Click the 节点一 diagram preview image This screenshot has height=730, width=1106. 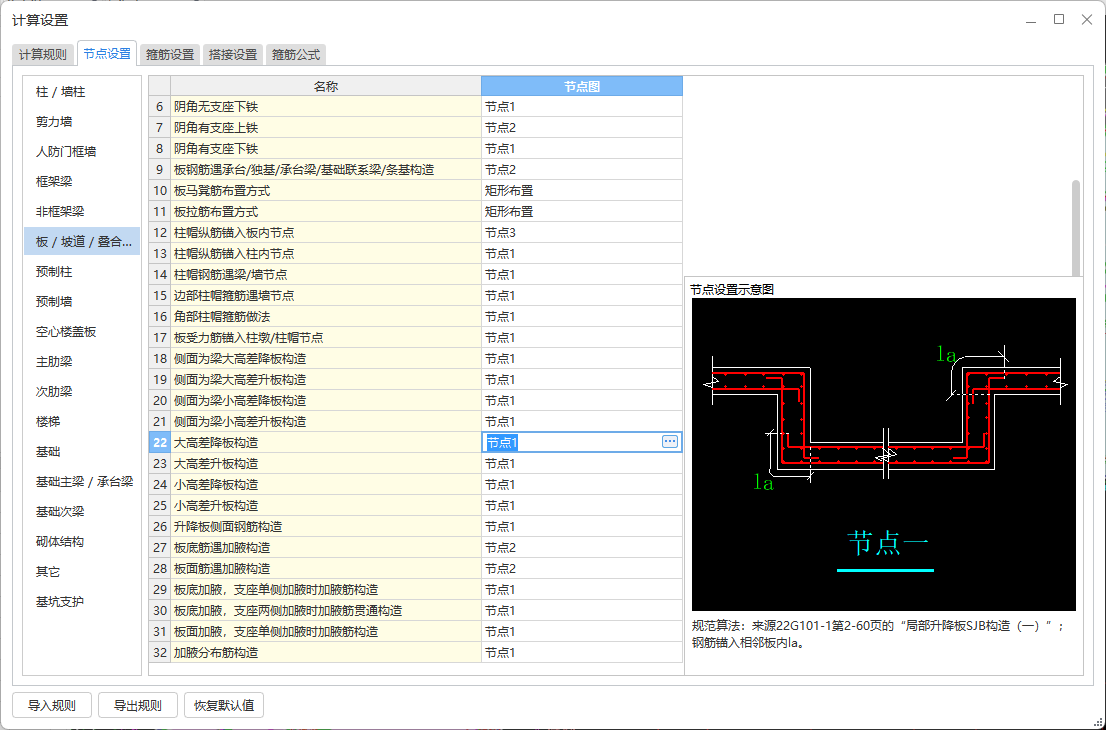[884, 454]
